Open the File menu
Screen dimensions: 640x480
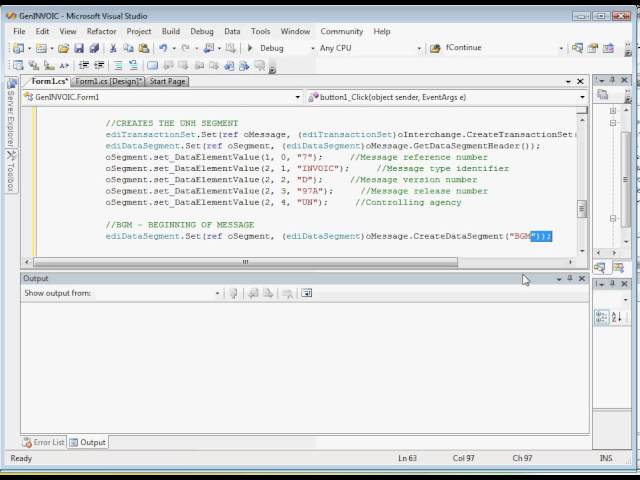point(19,31)
